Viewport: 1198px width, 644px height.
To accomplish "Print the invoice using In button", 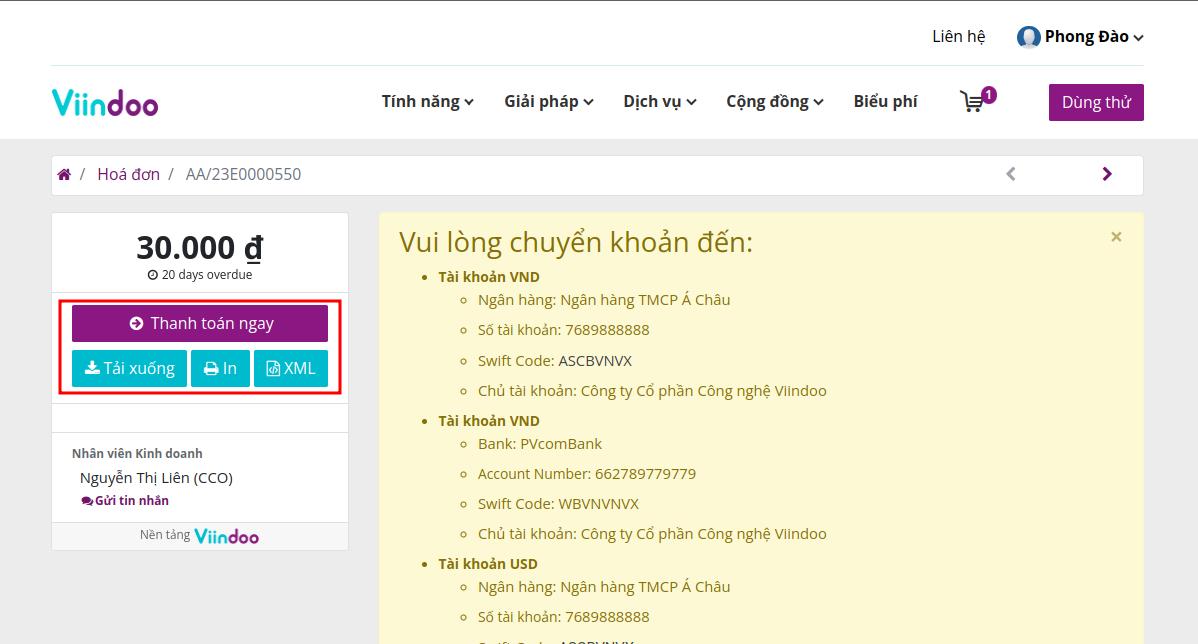I will (220, 368).
